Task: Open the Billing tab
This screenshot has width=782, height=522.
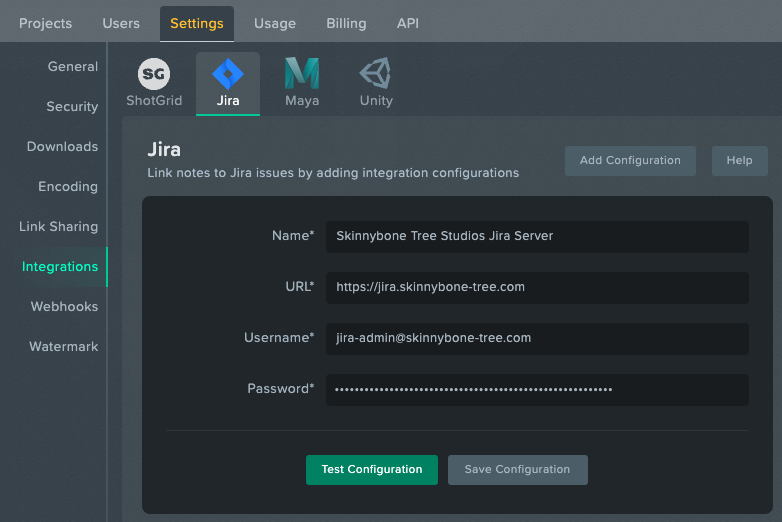Action: [x=346, y=23]
